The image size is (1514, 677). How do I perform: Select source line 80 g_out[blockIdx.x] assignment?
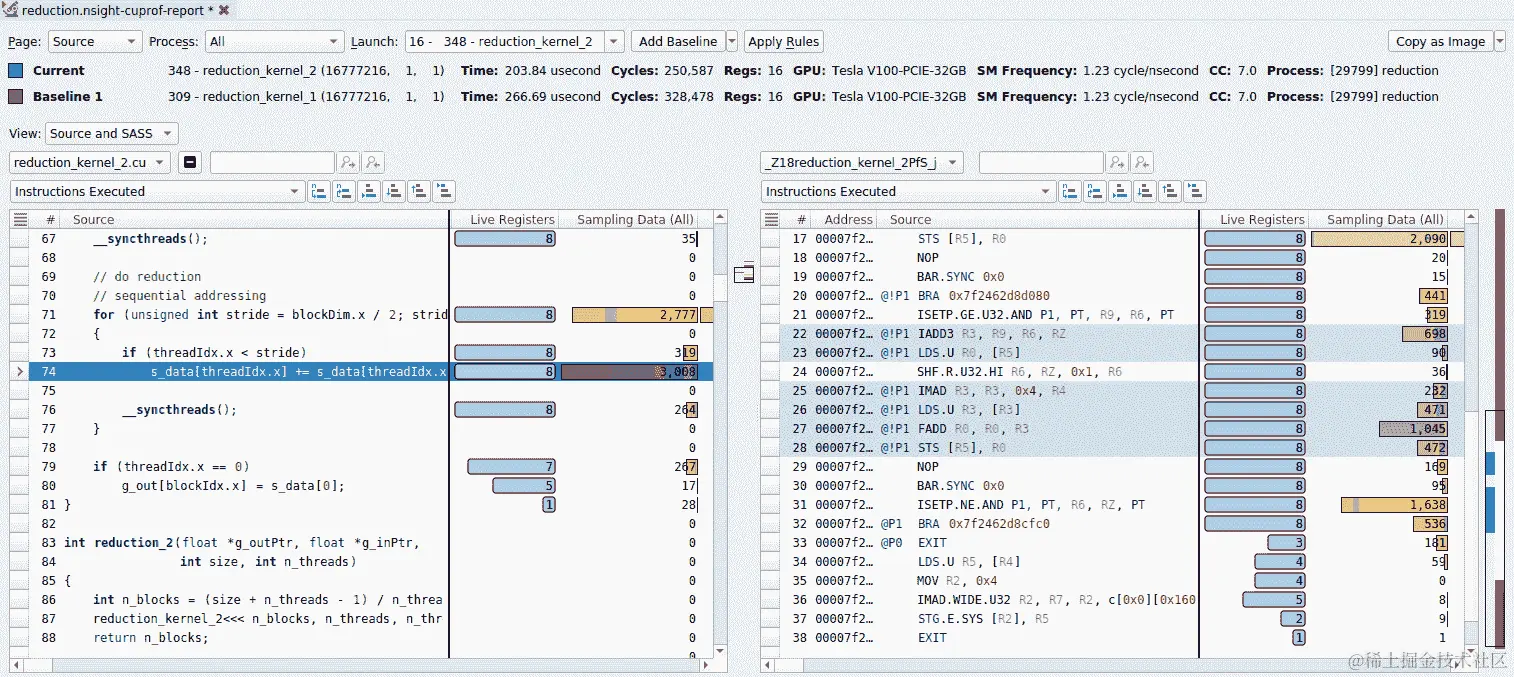(361, 486)
